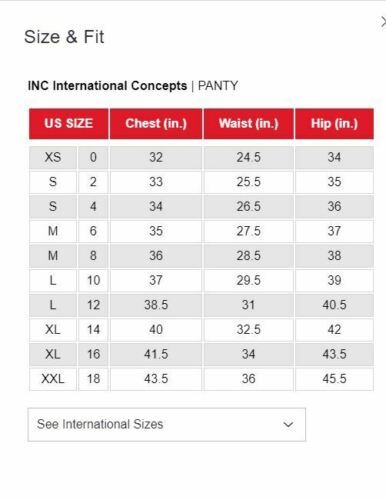
Task: Click the Hip (in.) column header
Action: pyautogui.click(x=334, y=123)
